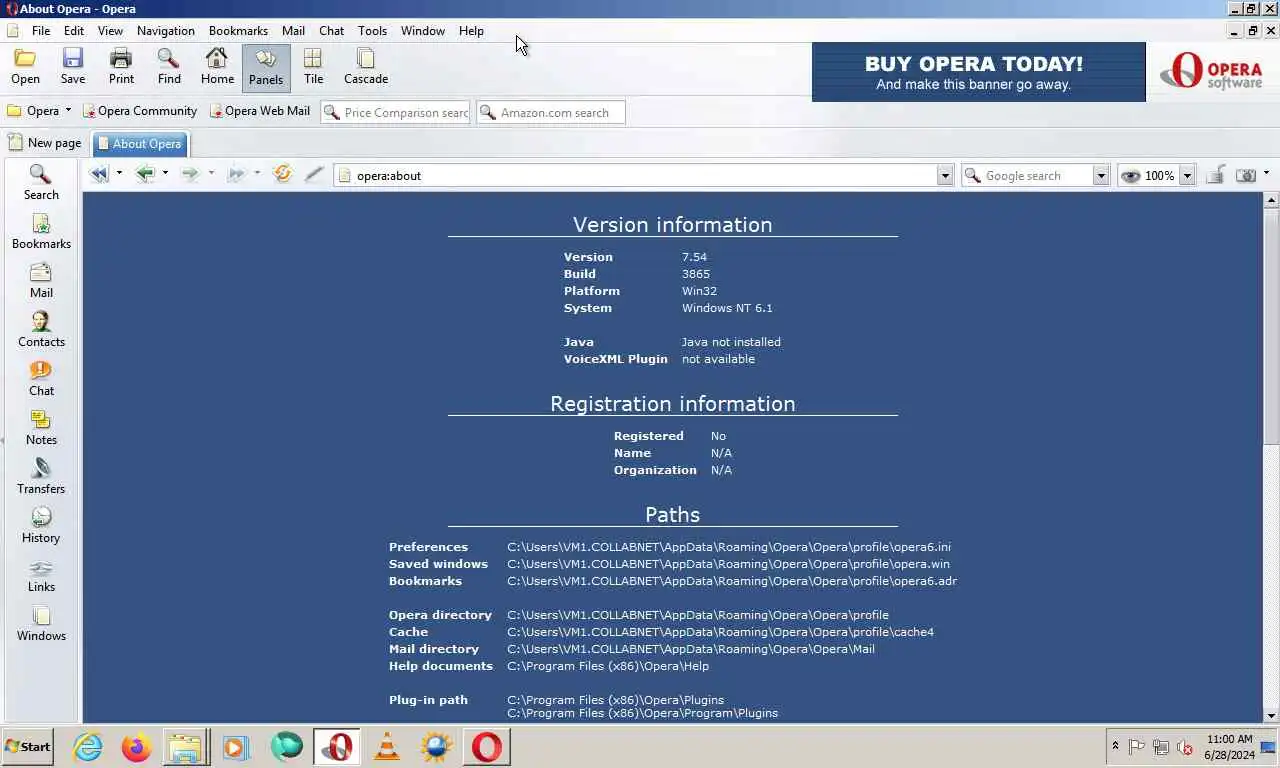Click the Save toolbar icon

click(x=73, y=67)
